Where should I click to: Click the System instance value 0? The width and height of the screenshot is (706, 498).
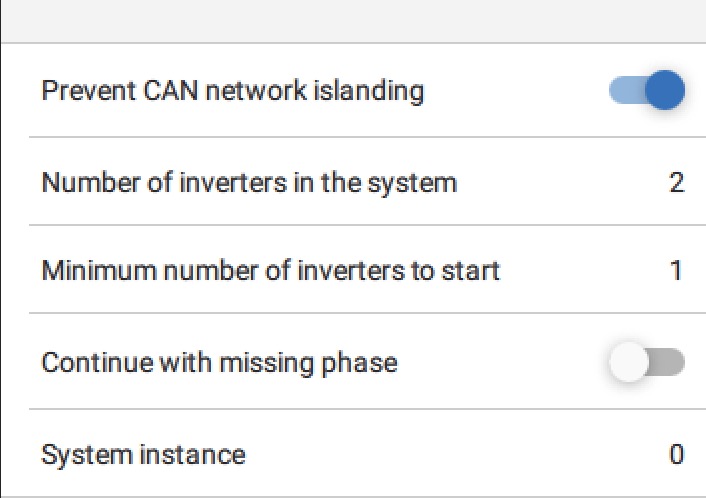pos(677,454)
